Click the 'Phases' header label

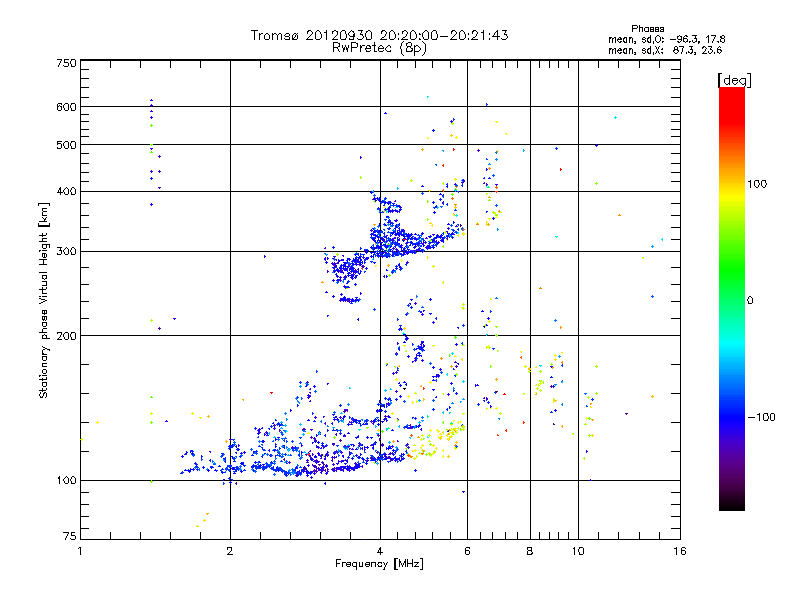tap(647, 29)
